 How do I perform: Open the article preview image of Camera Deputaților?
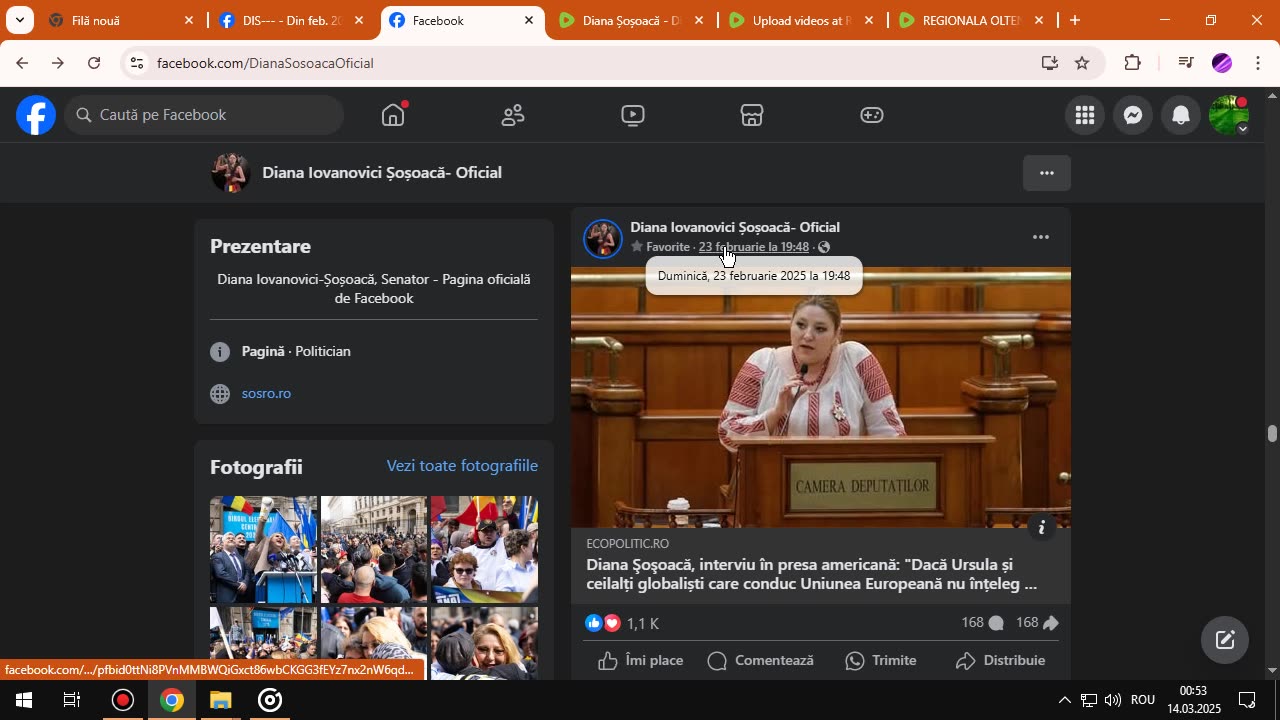coord(821,397)
